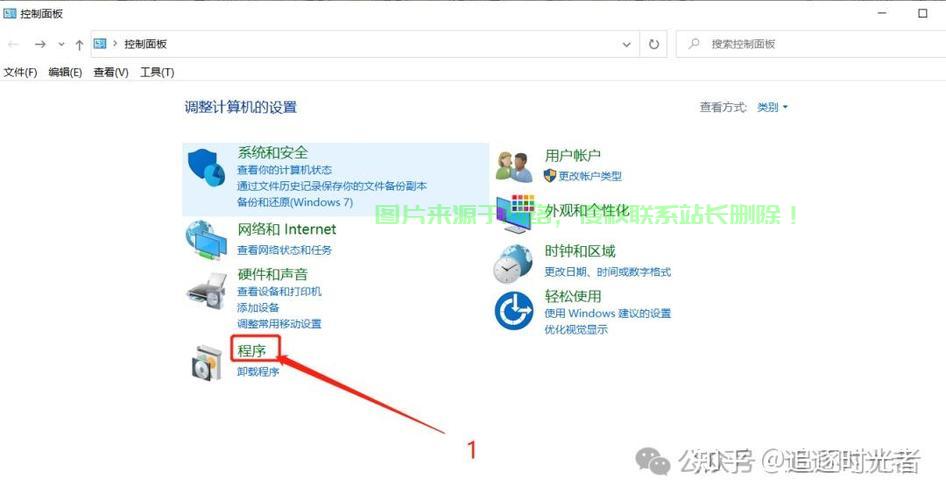This screenshot has width=946, height=500.
Task: Click the User Accounts people icon
Action: (x=514, y=167)
